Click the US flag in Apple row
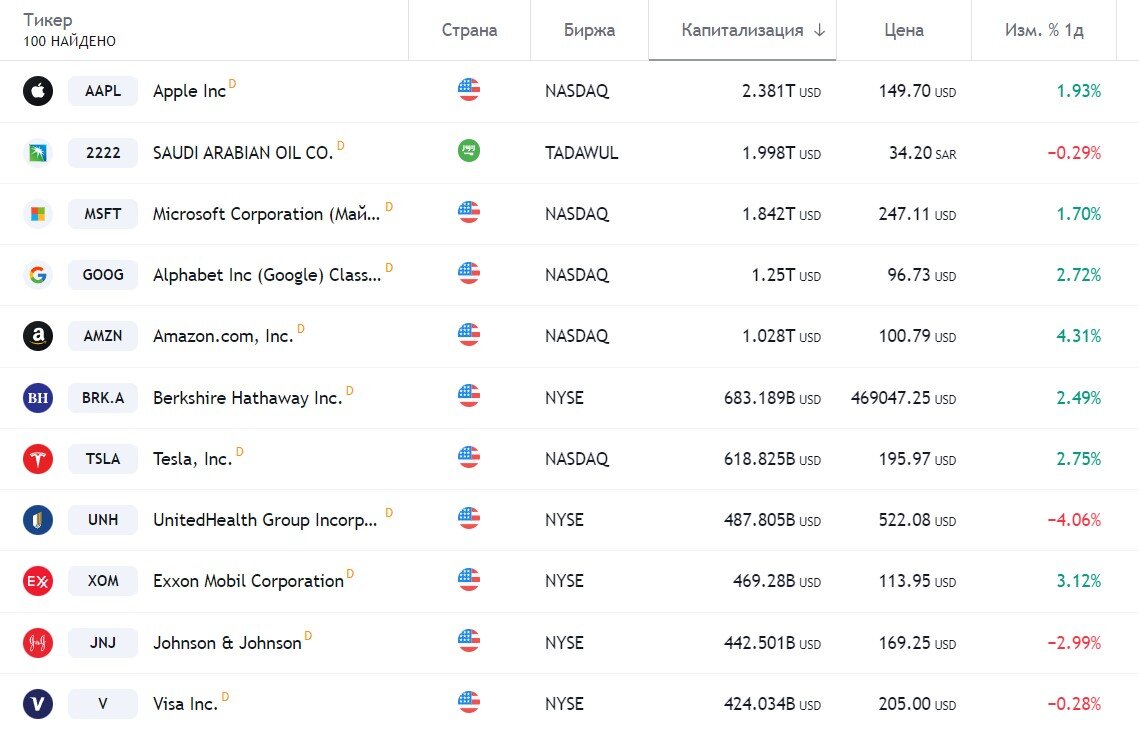The width and height of the screenshot is (1139, 734). tap(469, 89)
